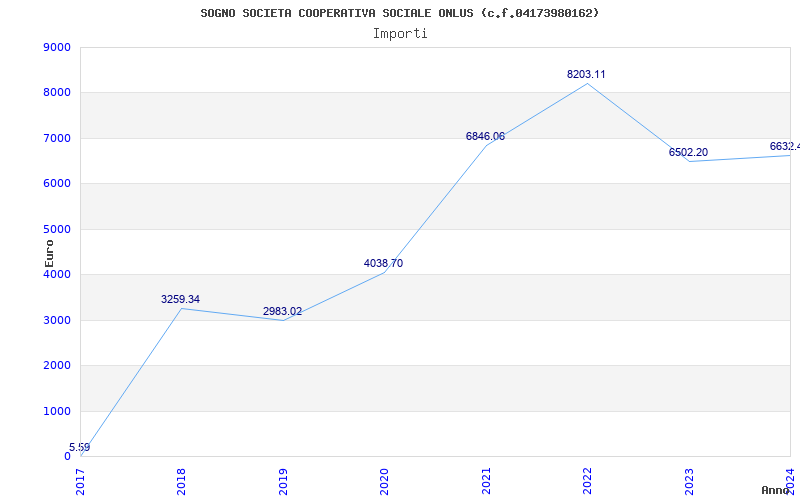Click the 8203.11 data value label
The height and width of the screenshot is (500, 800).
click(586, 74)
